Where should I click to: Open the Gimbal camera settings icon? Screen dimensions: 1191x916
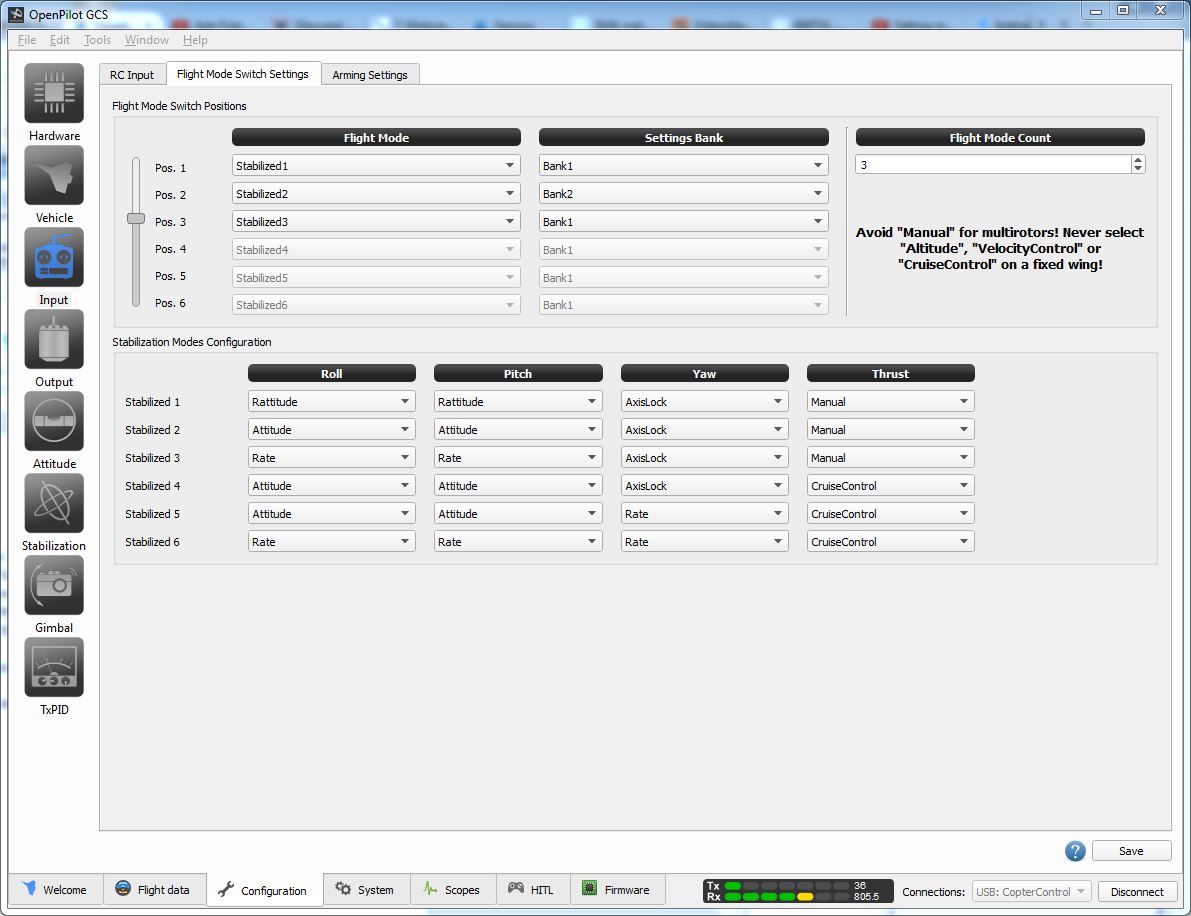tap(54, 586)
